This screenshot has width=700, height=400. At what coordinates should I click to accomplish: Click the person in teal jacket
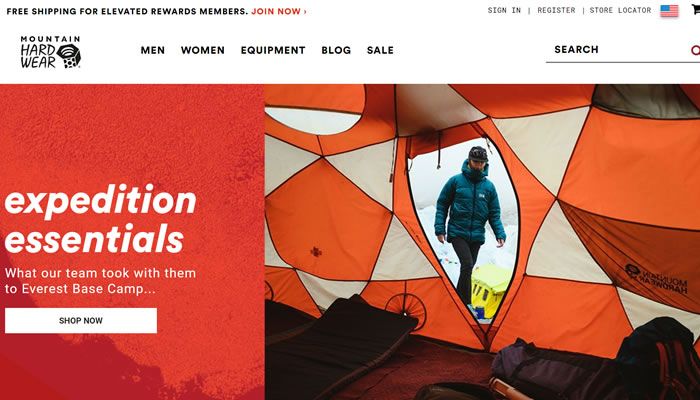pyautogui.click(x=470, y=223)
